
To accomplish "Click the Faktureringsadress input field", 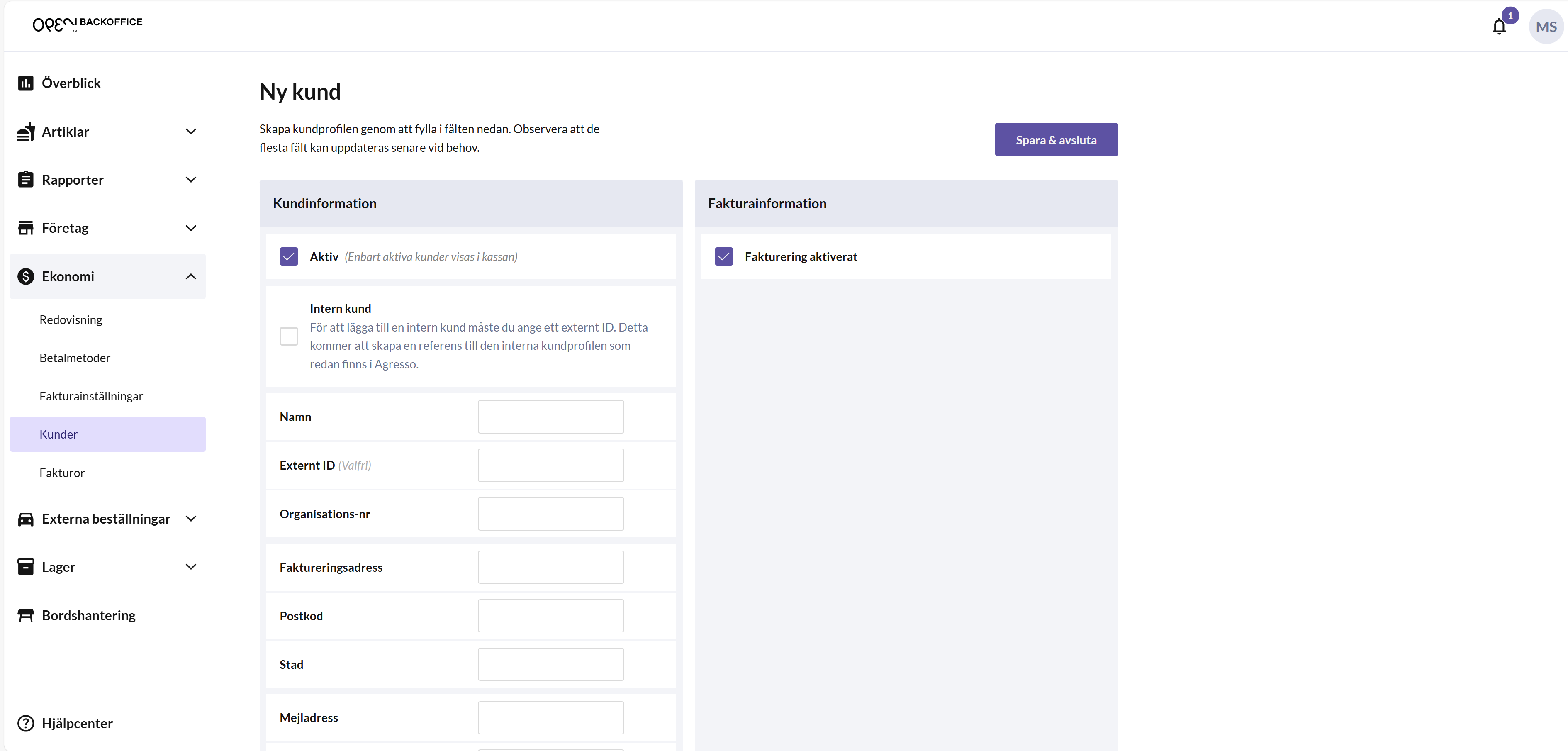I will (551, 567).
